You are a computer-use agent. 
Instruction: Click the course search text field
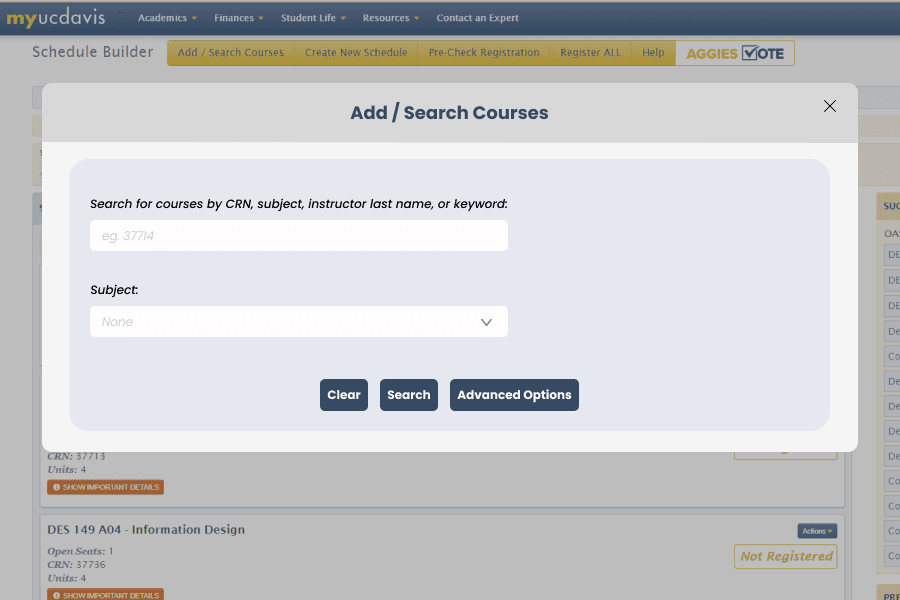[x=298, y=236]
